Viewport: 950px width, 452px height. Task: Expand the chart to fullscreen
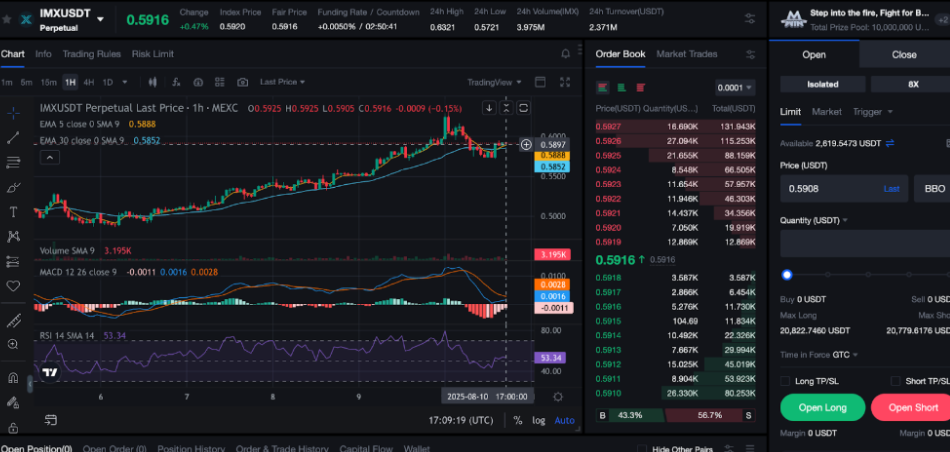click(x=565, y=82)
